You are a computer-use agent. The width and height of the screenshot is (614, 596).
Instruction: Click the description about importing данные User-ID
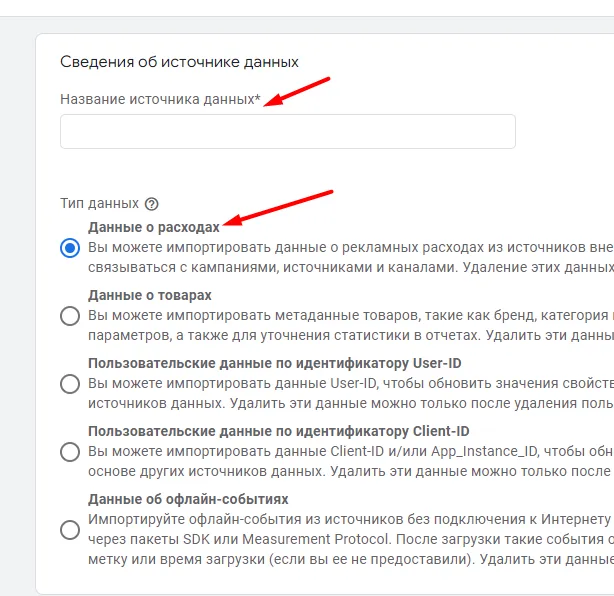click(351, 394)
